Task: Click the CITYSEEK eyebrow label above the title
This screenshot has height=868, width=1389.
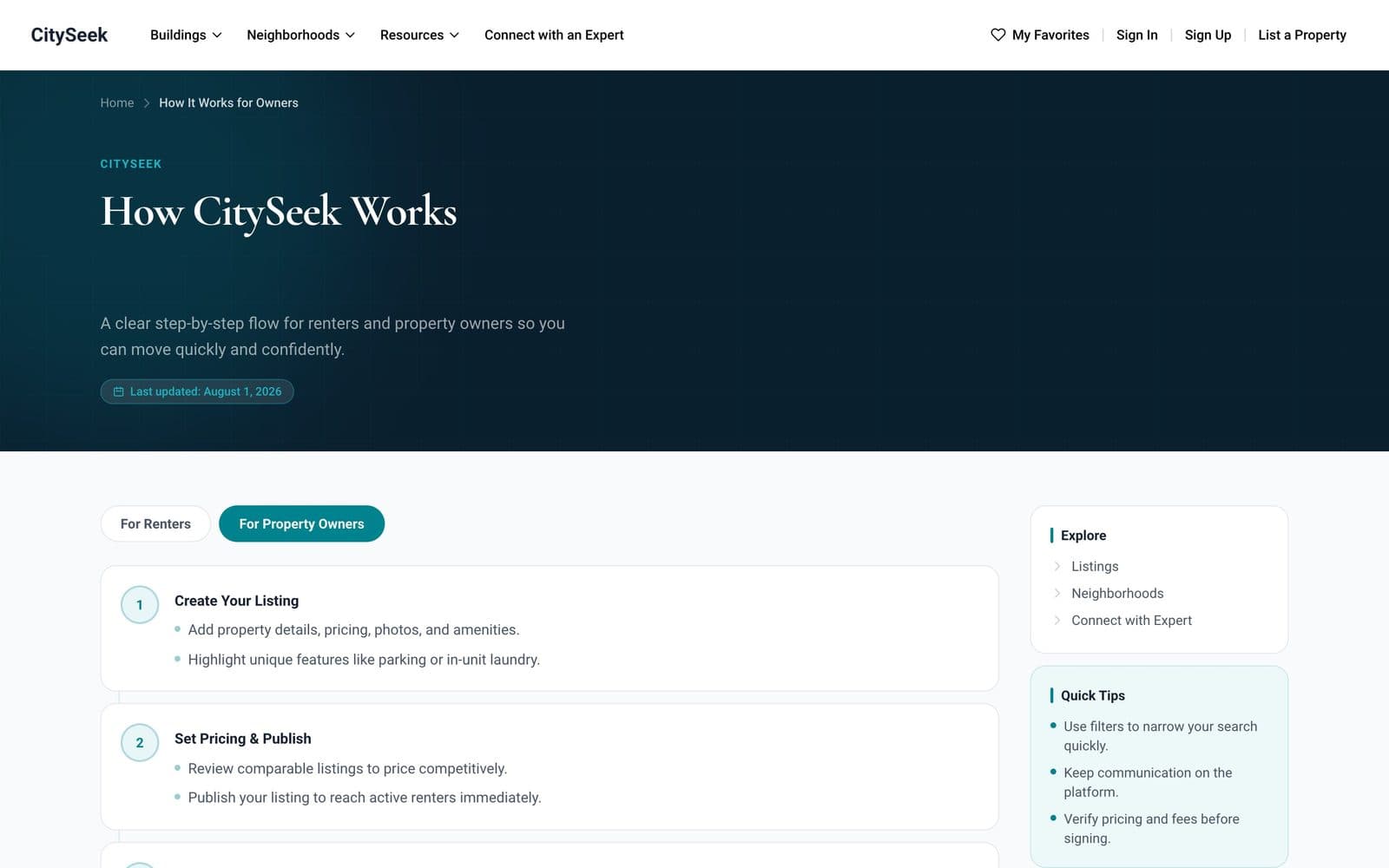Action: pyautogui.click(x=131, y=163)
